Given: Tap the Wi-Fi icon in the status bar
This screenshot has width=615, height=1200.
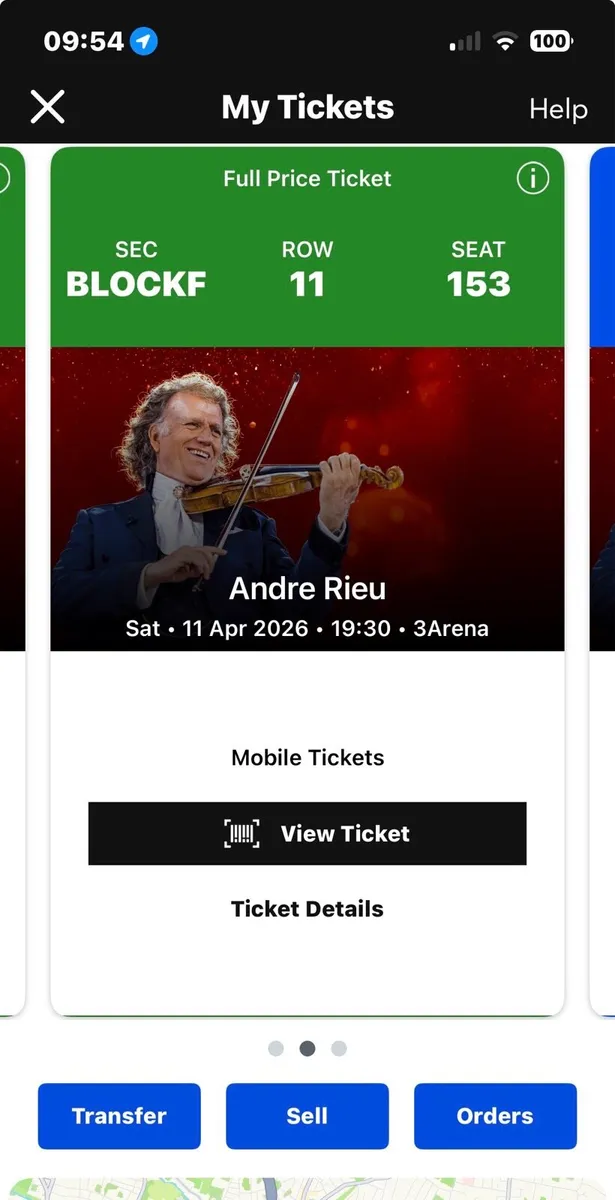Looking at the screenshot, I should [505, 41].
